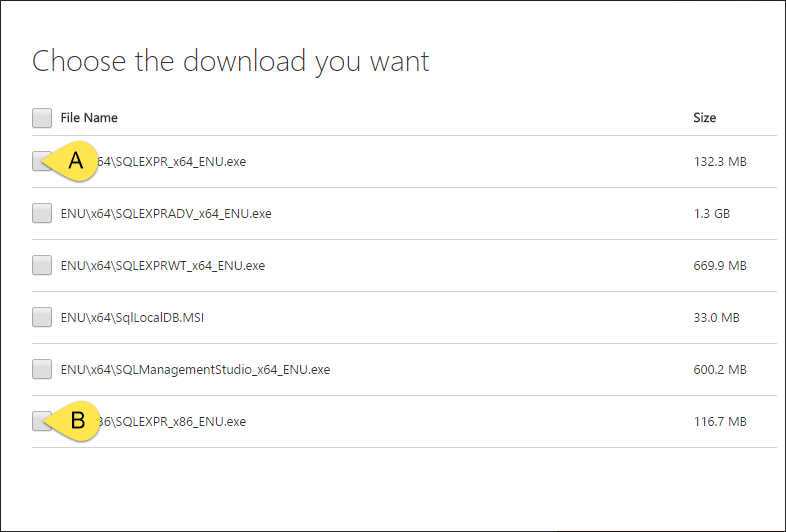Click the SQLEXPRADV_x64_ENU.exe file name
The width and height of the screenshot is (786, 532).
166,213
